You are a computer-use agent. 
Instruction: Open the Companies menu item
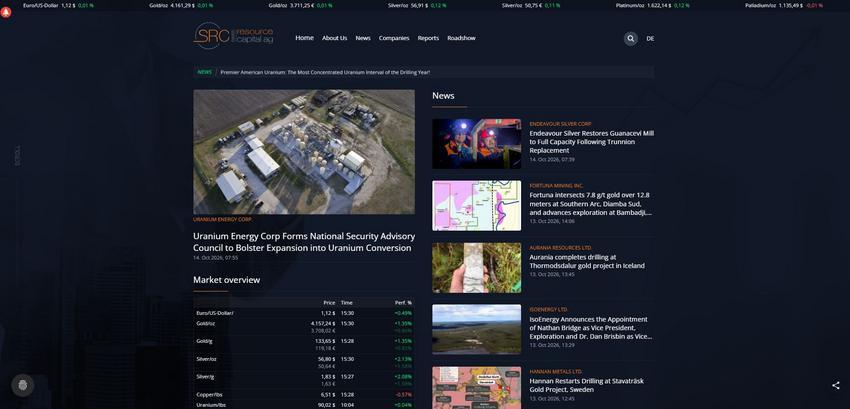pos(394,38)
